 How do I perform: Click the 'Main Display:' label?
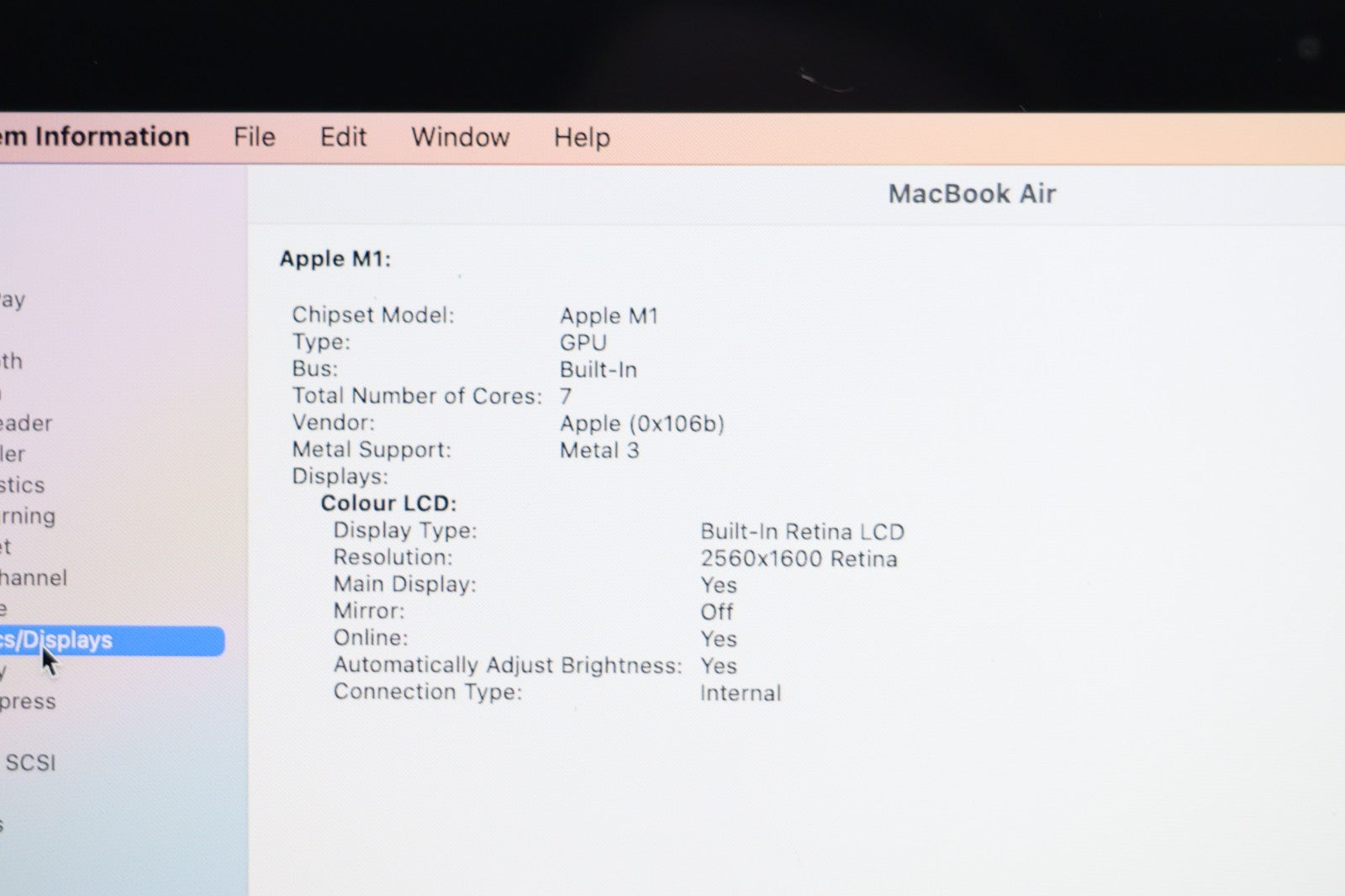click(404, 584)
